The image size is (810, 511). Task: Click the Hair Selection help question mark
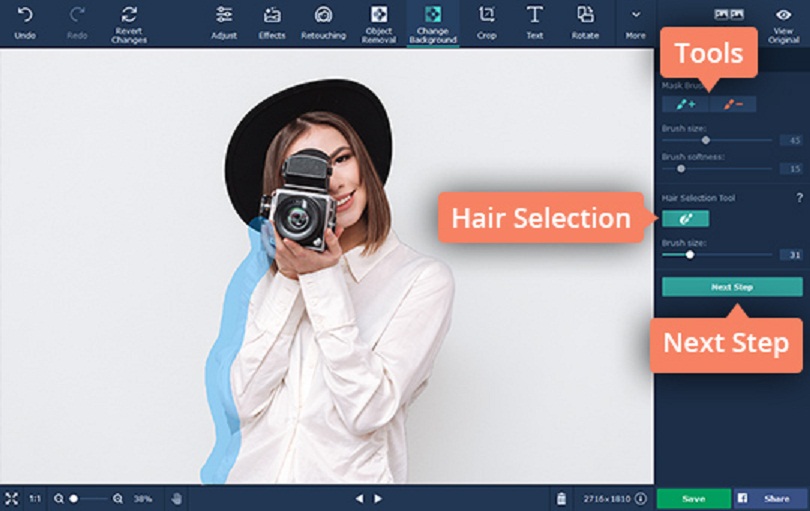coord(799,199)
